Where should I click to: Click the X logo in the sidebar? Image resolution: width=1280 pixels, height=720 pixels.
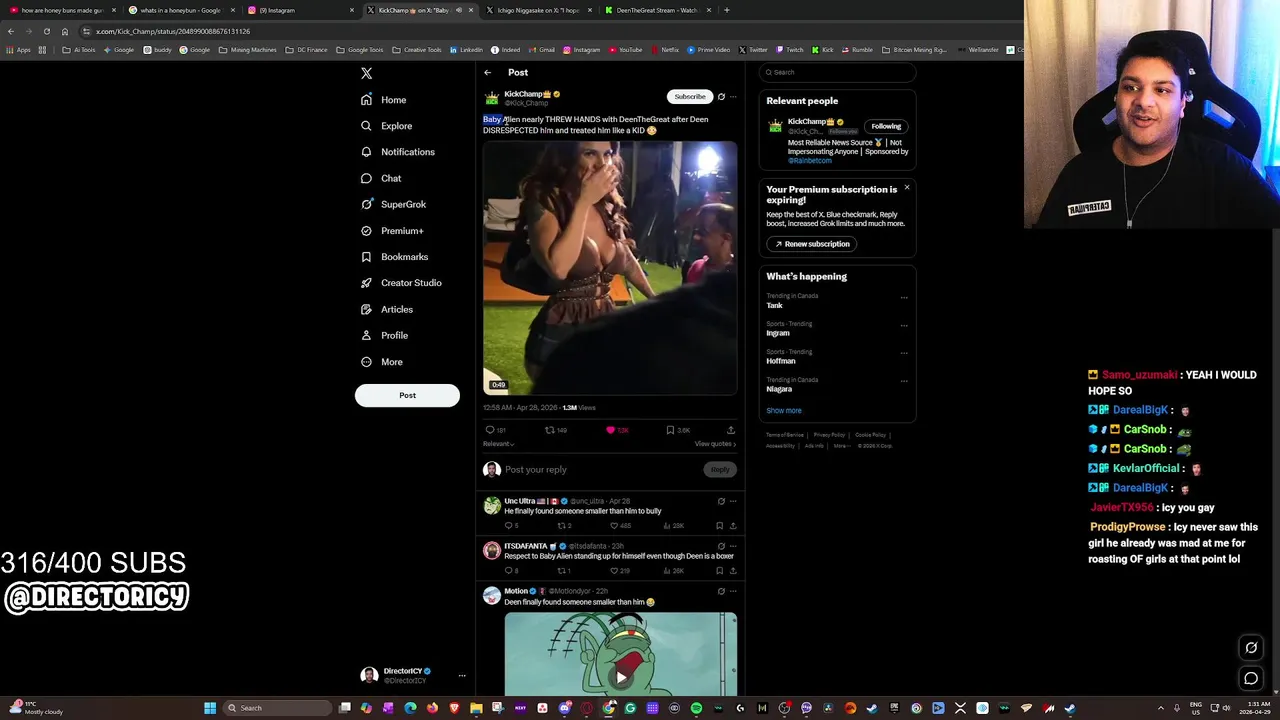point(366,73)
